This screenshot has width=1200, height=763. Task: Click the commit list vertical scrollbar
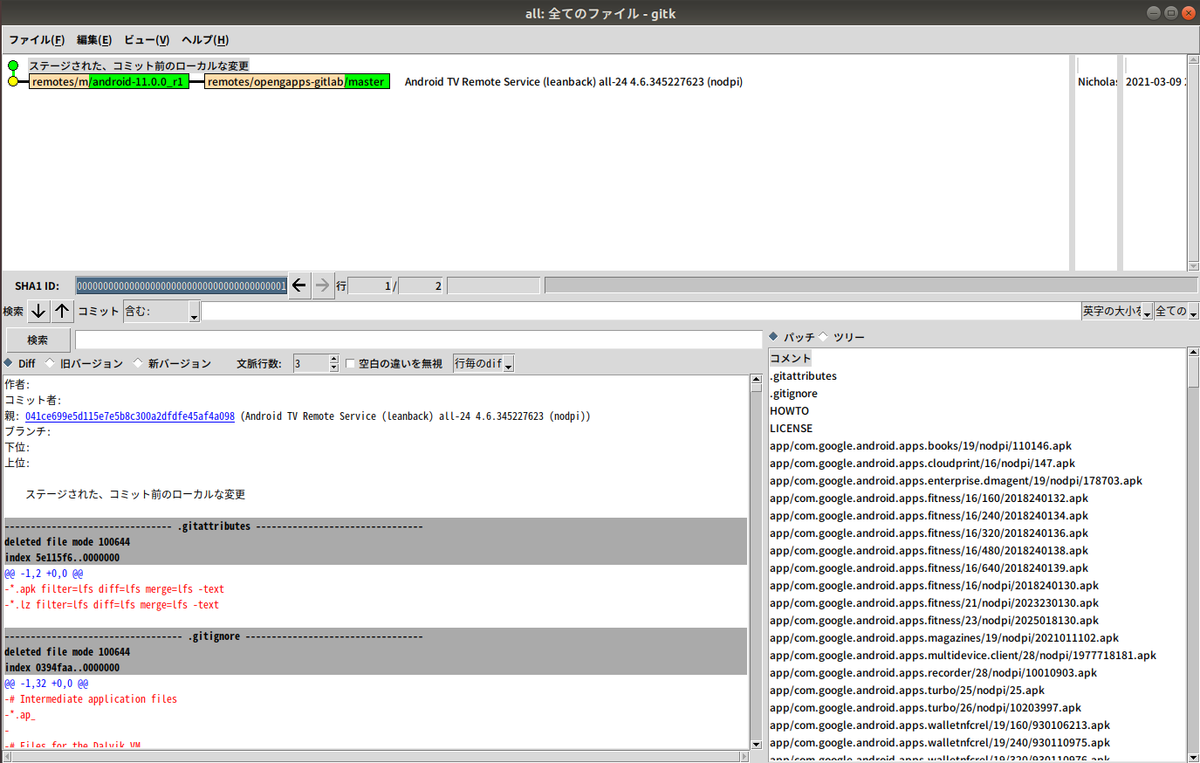(1192, 162)
